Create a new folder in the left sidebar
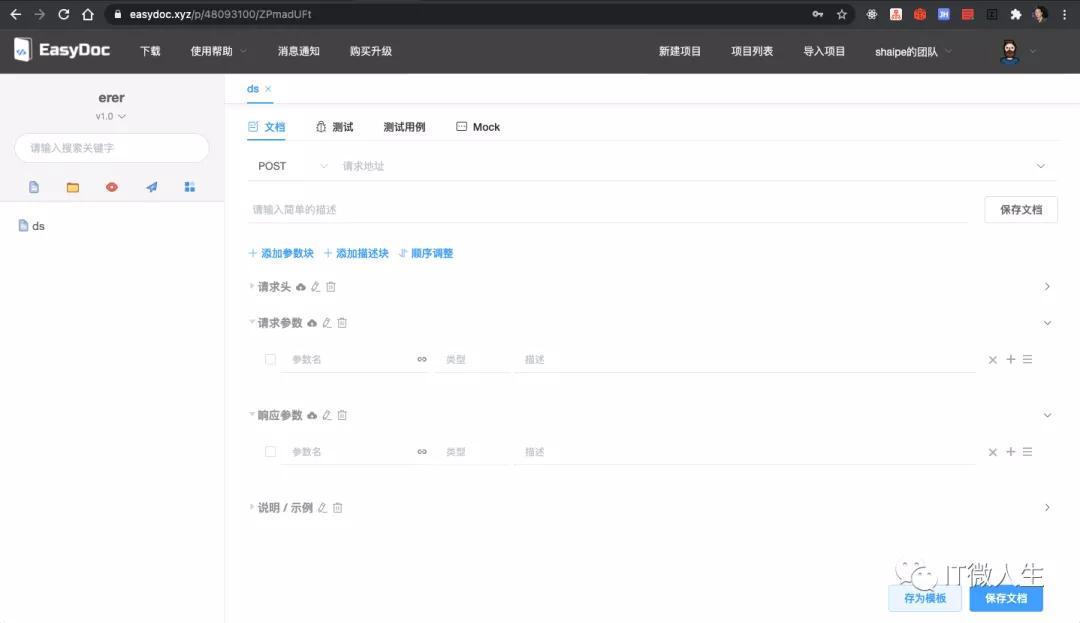Image resolution: width=1080 pixels, height=623 pixels. tap(72, 186)
